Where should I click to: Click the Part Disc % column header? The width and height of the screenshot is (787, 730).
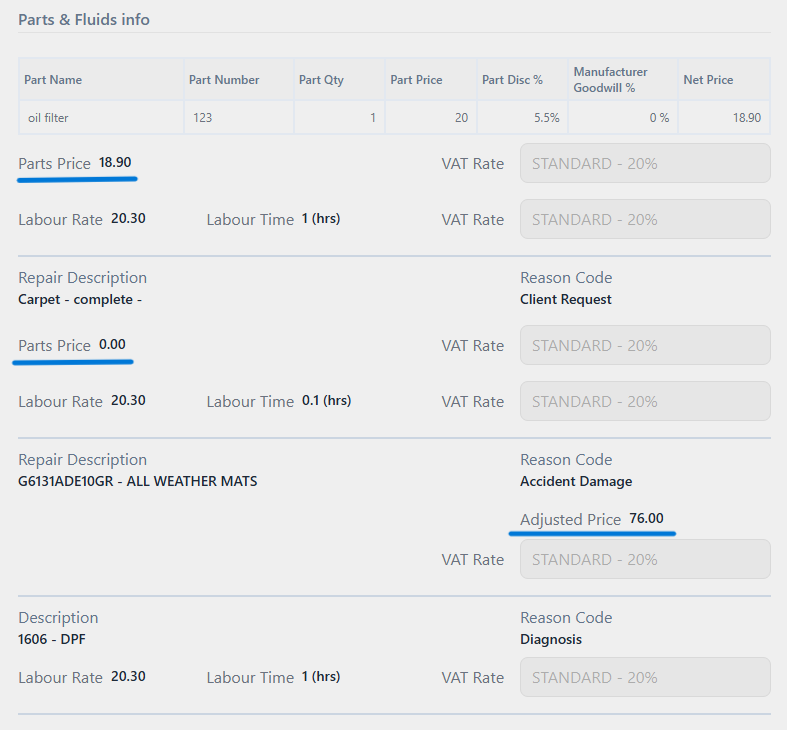512,80
